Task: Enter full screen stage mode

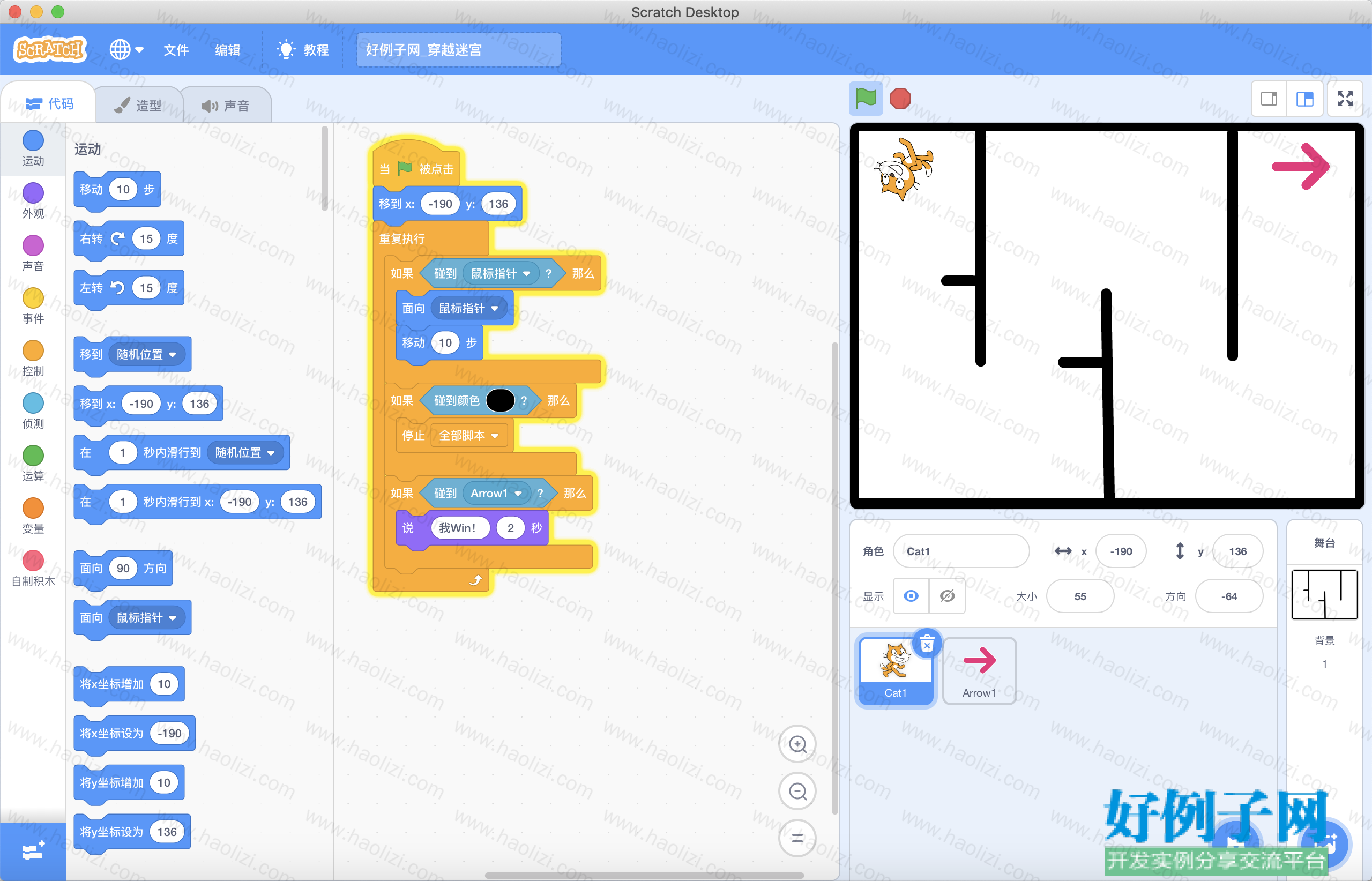Action: click(x=1345, y=99)
